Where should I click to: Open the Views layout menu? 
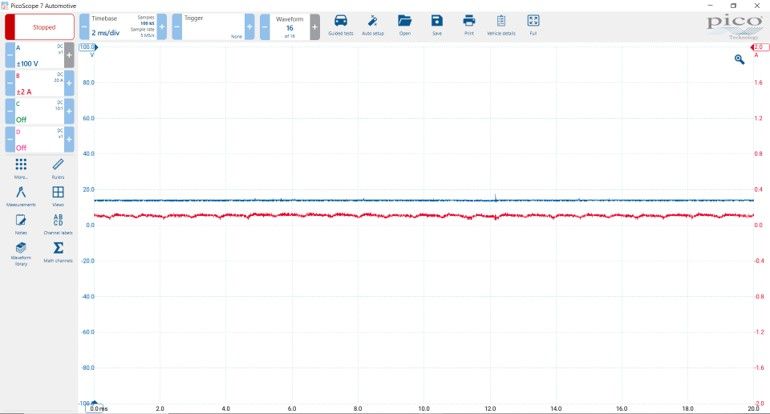(58, 195)
